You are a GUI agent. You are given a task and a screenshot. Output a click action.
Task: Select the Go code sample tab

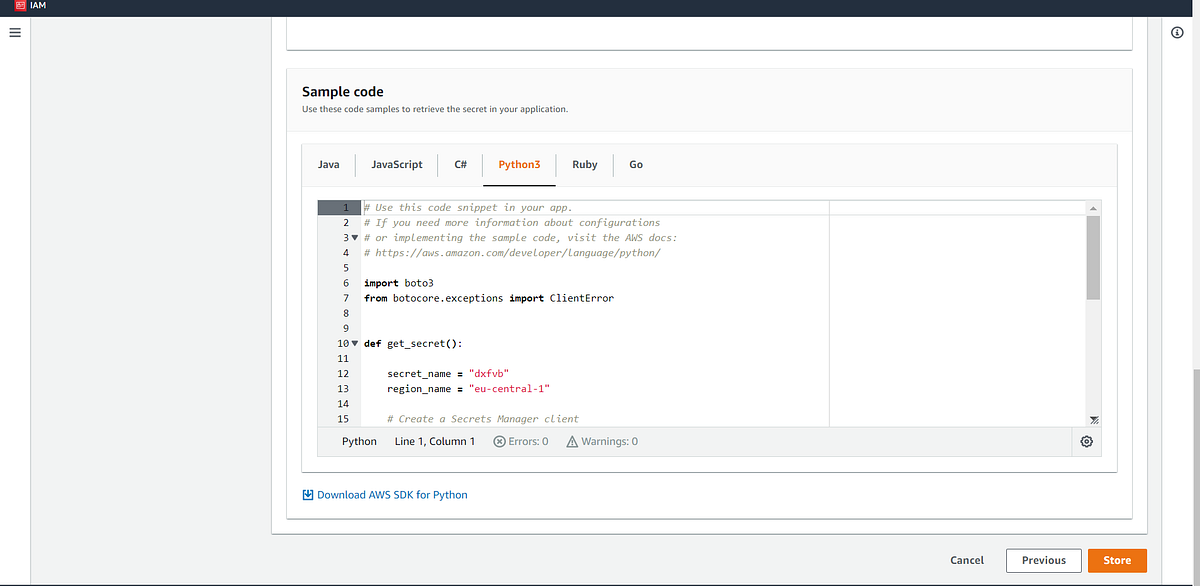point(636,164)
